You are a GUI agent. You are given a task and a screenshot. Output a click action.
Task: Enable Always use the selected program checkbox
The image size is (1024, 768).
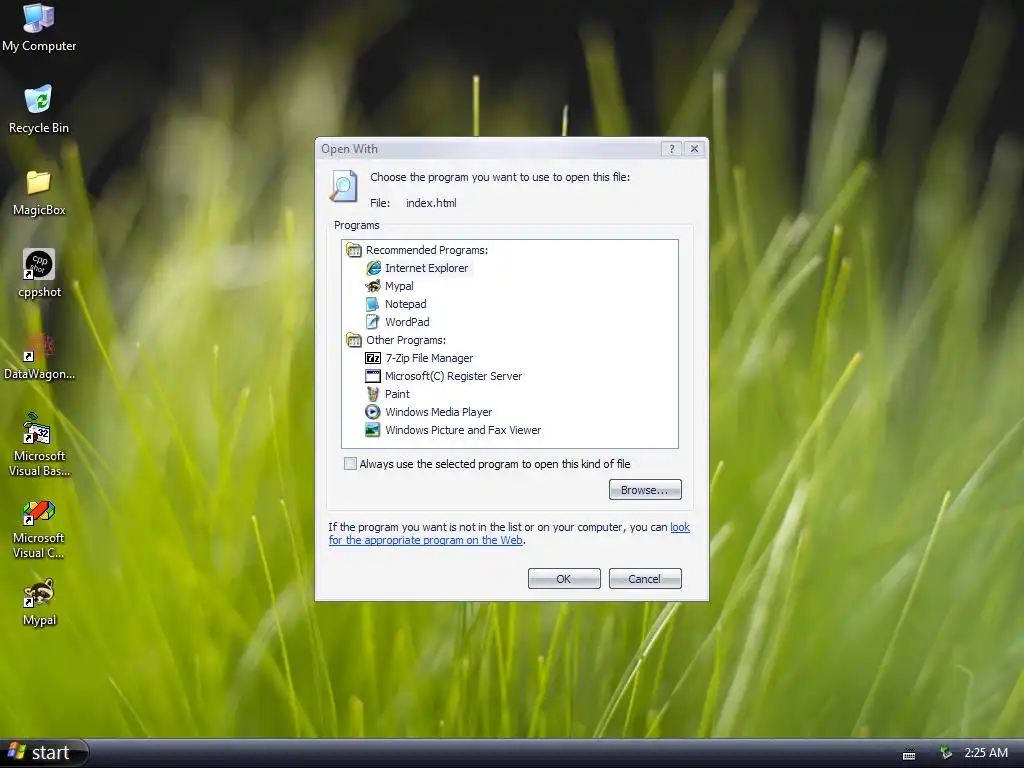point(351,464)
